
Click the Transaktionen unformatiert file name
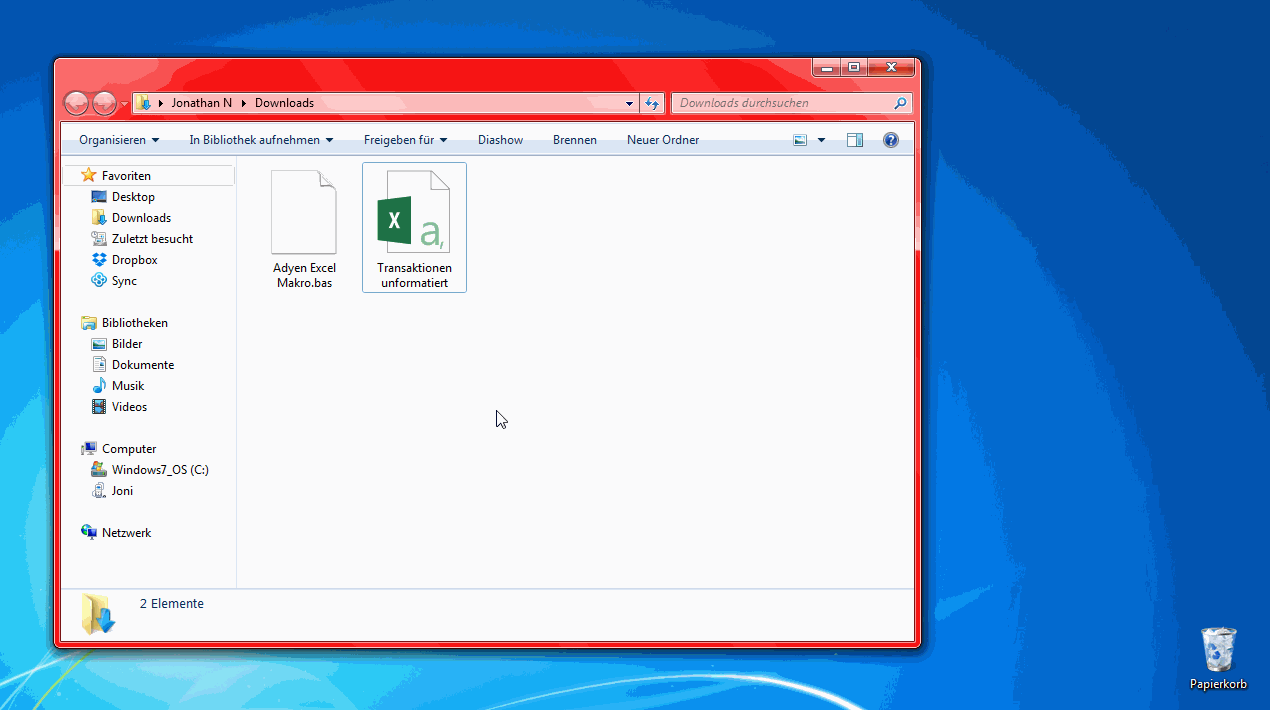coord(414,275)
